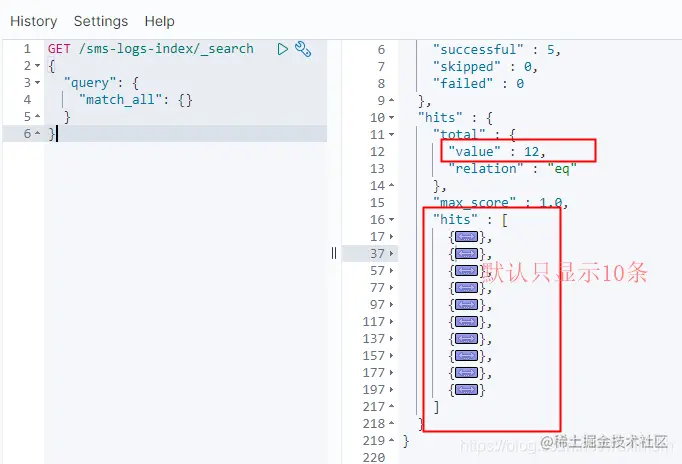Click editor line number 4
Viewport: 682px width, 464px height.
(x=27, y=100)
